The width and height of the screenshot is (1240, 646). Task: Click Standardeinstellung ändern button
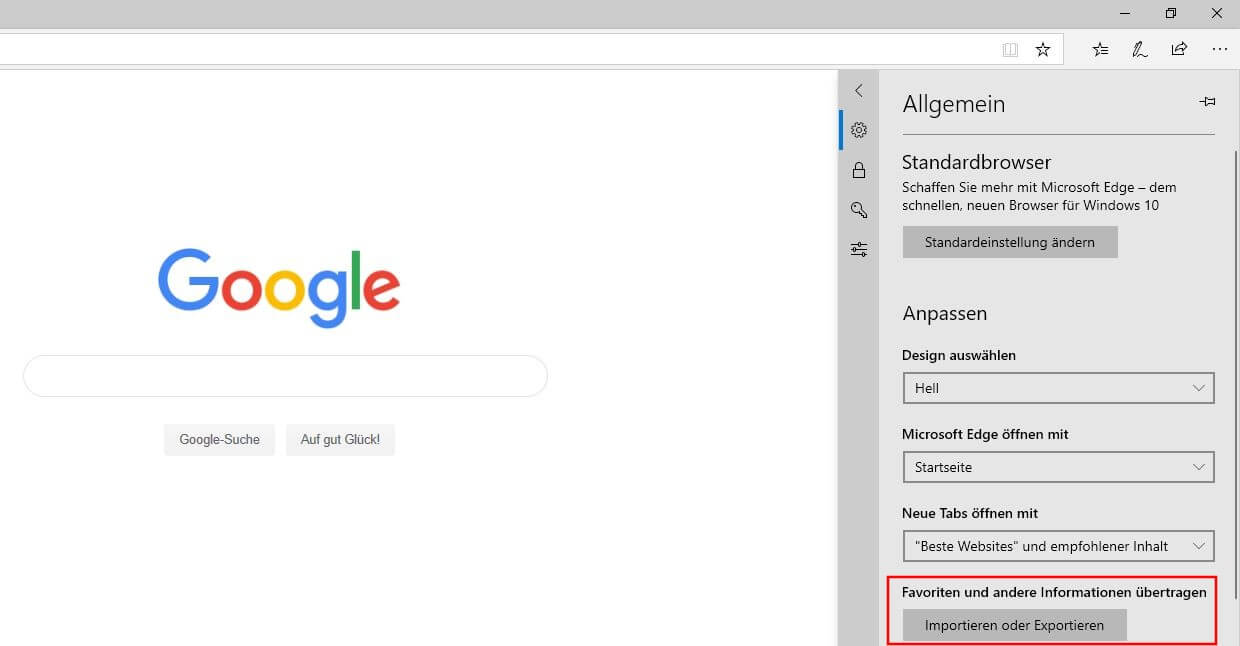(x=1010, y=242)
